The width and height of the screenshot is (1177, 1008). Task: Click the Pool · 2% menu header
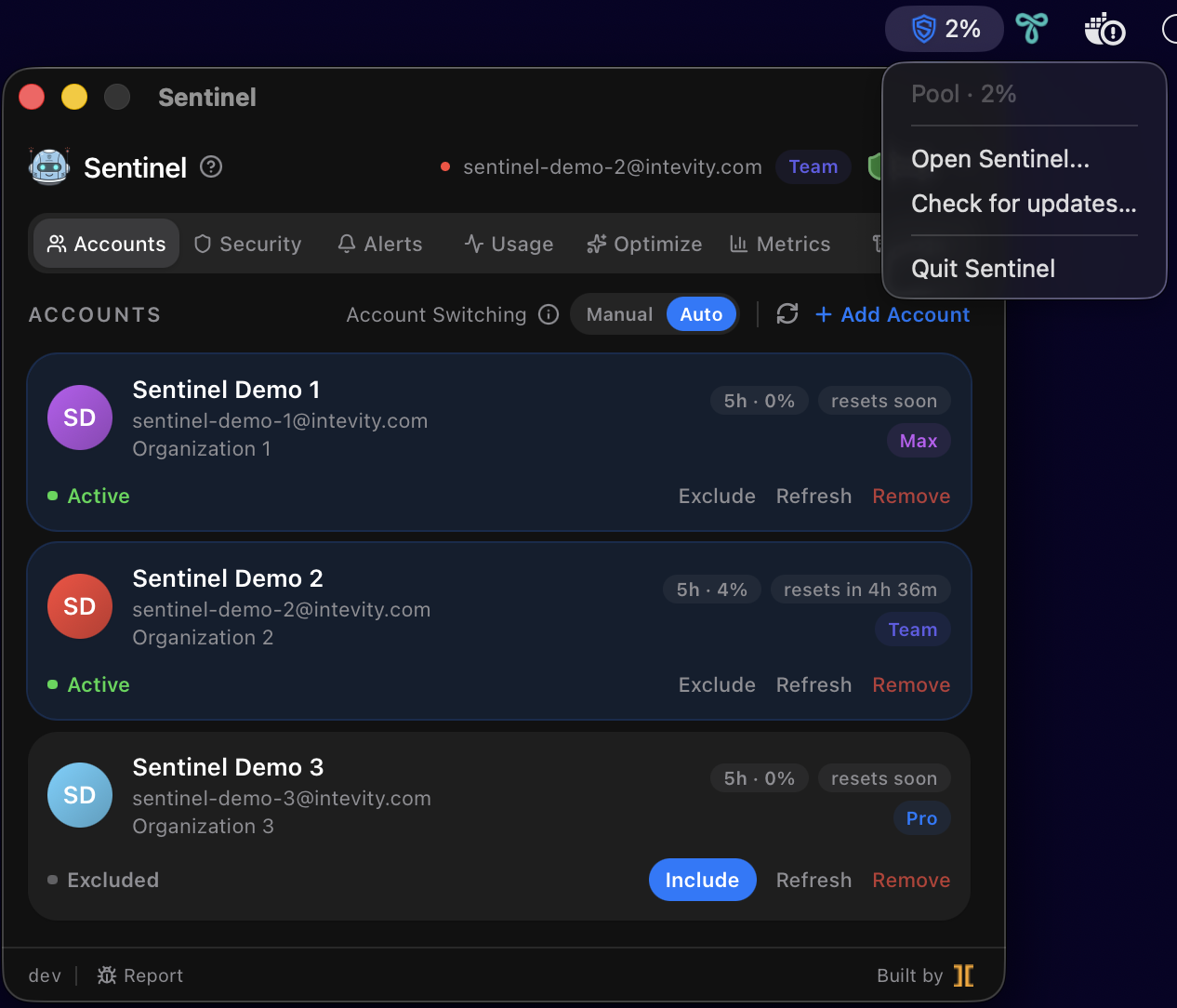(964, 94)
